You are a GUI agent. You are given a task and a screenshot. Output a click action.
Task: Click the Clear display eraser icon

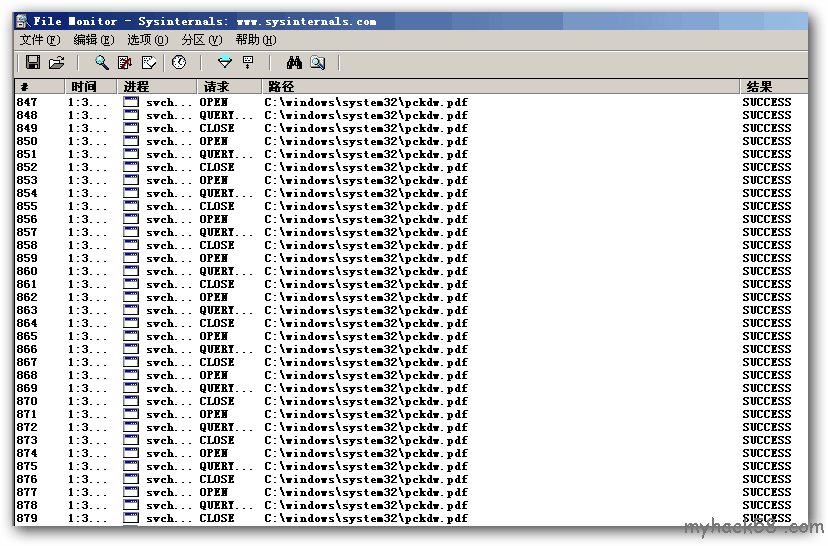coord(149,63)
